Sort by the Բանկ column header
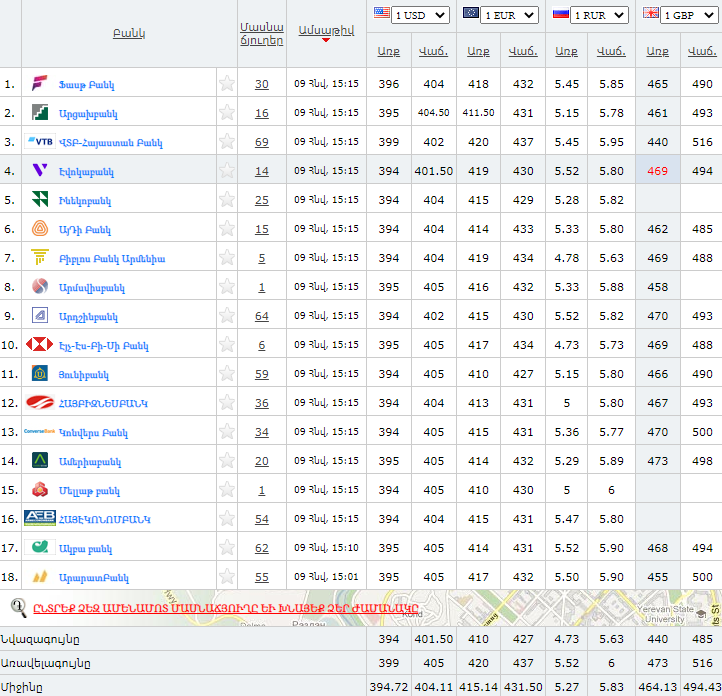Viewport: 722px width, 696px height. pyautogui.click(x=129, y=33)
